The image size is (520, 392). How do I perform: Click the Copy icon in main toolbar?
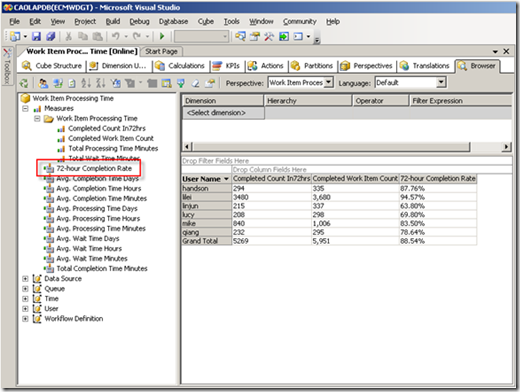click(x=82, y=36)
